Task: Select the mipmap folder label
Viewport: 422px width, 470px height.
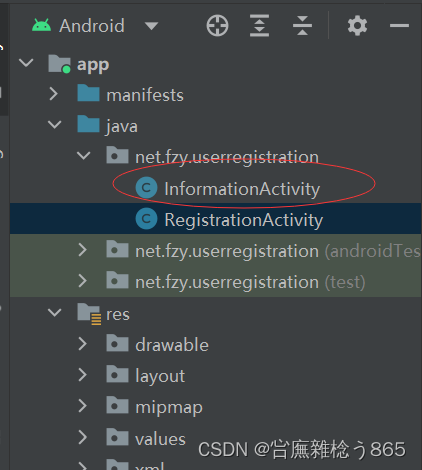Action: pyautogui.click(x=169, y=408)
